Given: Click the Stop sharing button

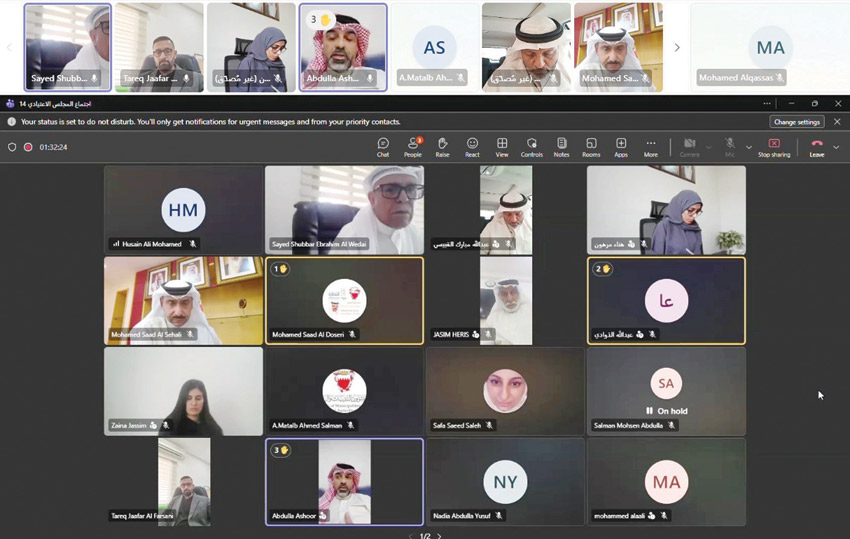Looking at the screenshot, I should click(x=774, y=147).
